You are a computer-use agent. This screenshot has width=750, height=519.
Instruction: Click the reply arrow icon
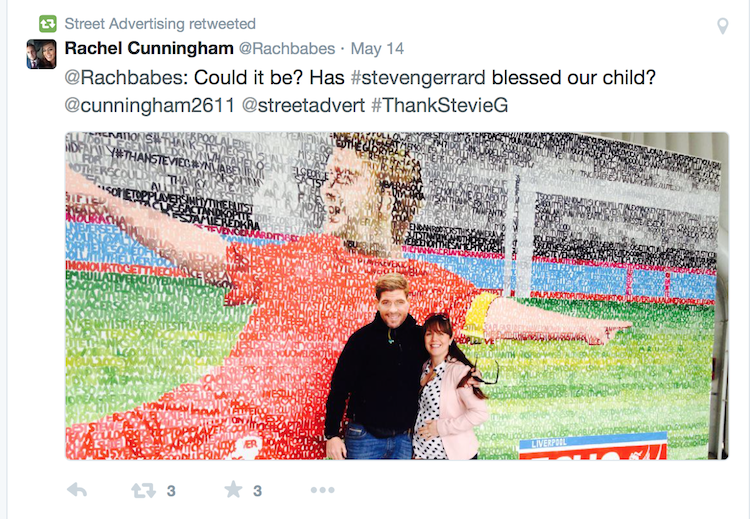pyautogui.click(x=77, y=490)
